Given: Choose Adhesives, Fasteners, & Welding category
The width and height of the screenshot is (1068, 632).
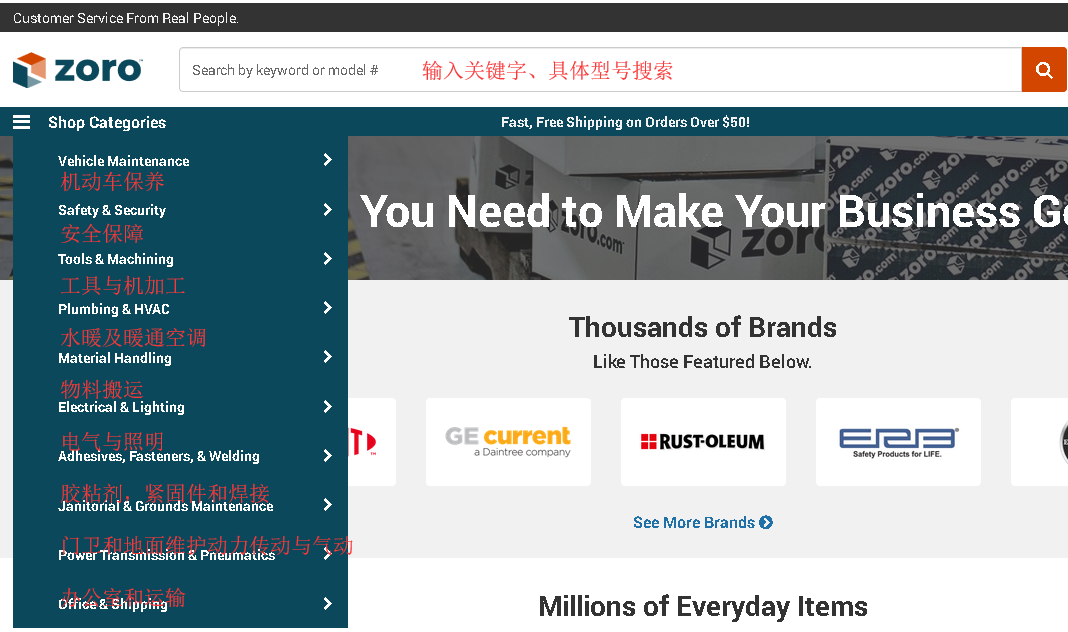Looking at the screenshot, I should (158, 456).
